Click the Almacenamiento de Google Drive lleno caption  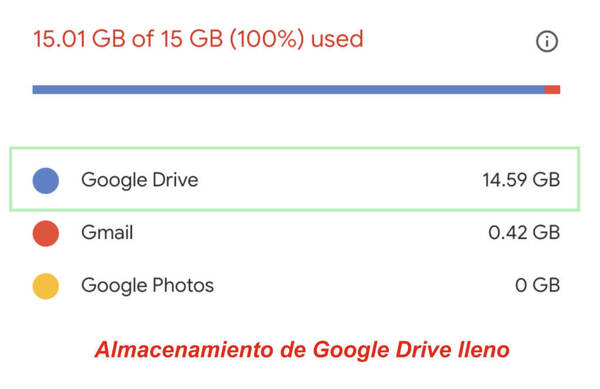[x=302, y=350]
